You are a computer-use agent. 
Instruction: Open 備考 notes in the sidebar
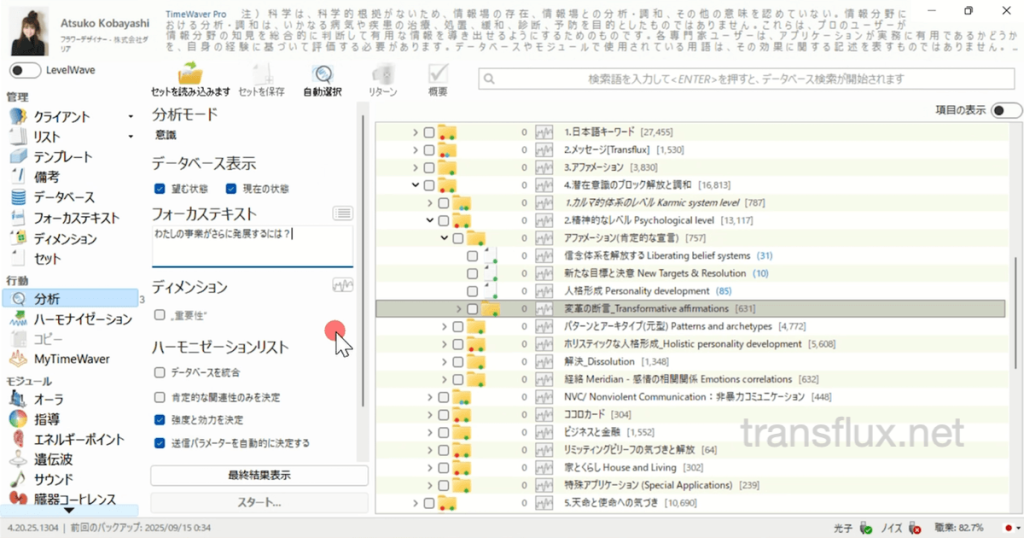pyautogui.click(x=47, y=177)
